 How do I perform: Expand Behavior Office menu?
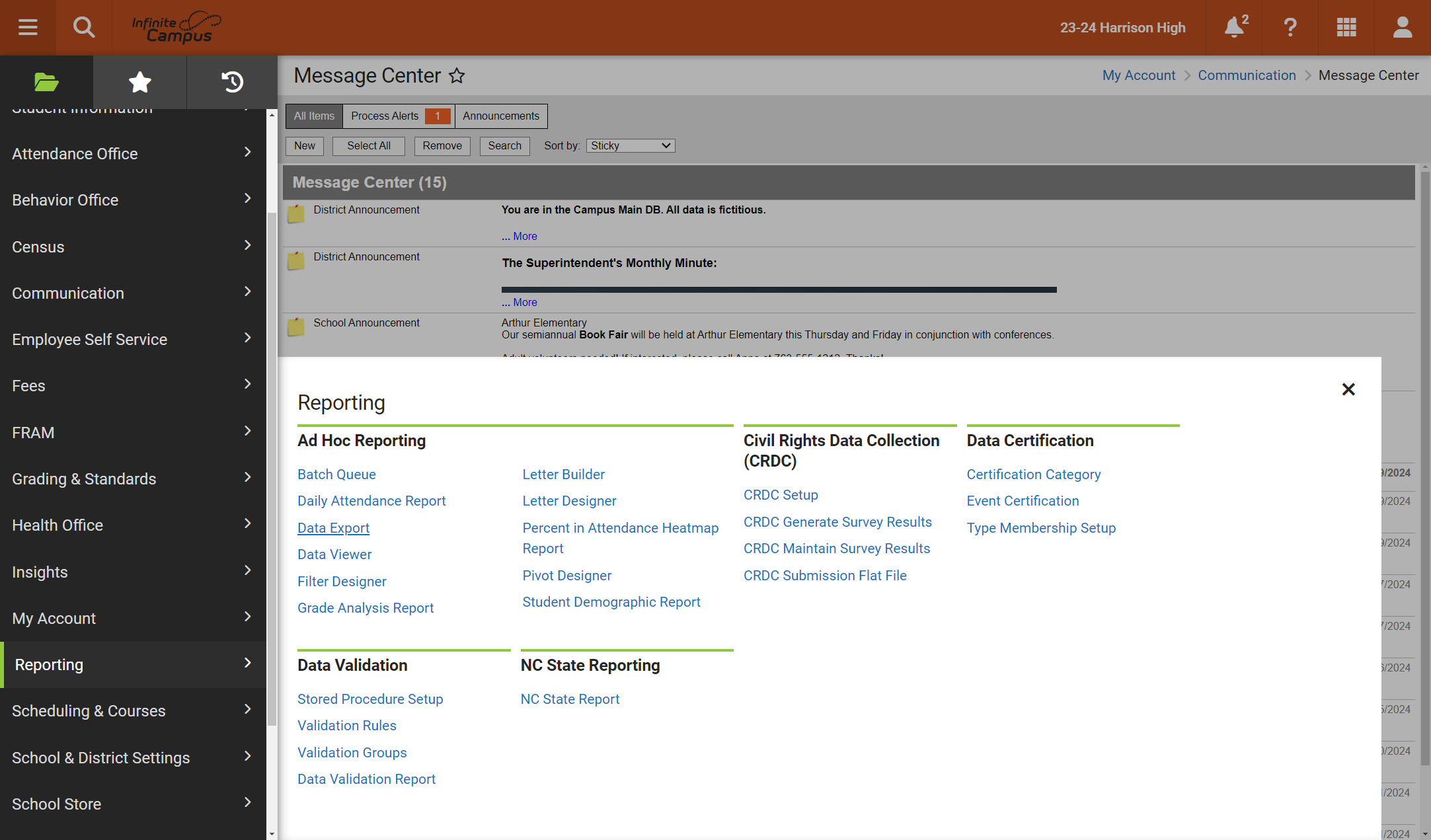(133, 200)
